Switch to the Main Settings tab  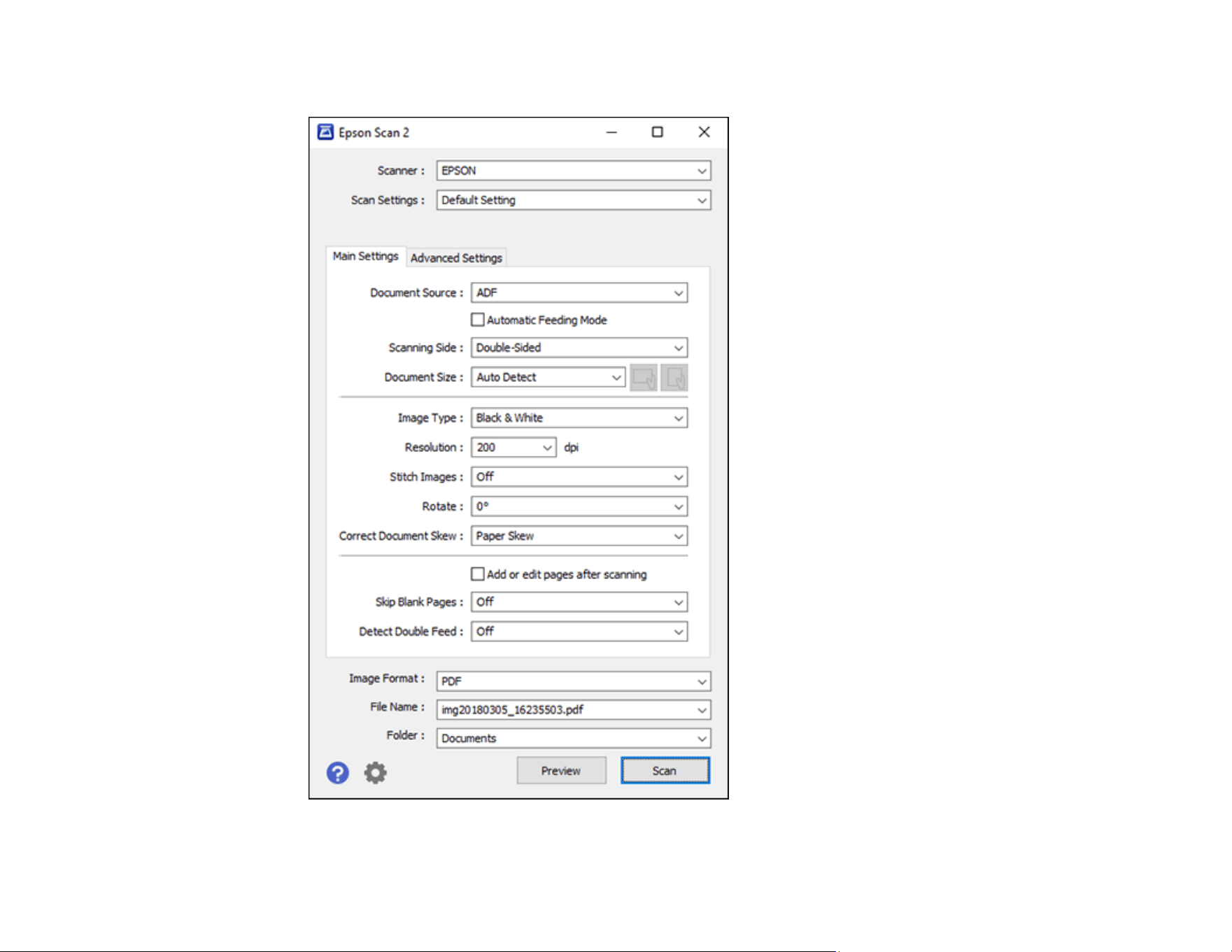[x=365, y=257]
